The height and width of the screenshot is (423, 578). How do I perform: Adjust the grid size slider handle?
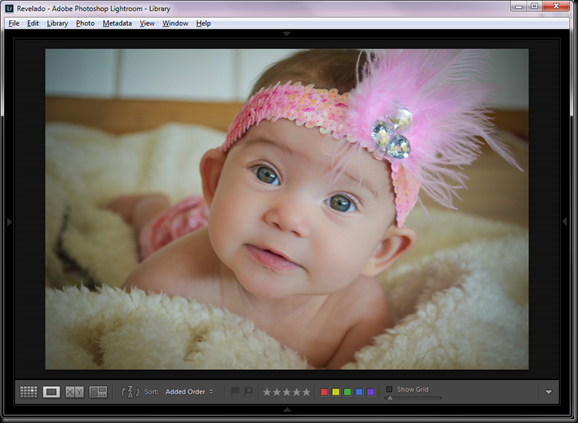click(390, 398)
